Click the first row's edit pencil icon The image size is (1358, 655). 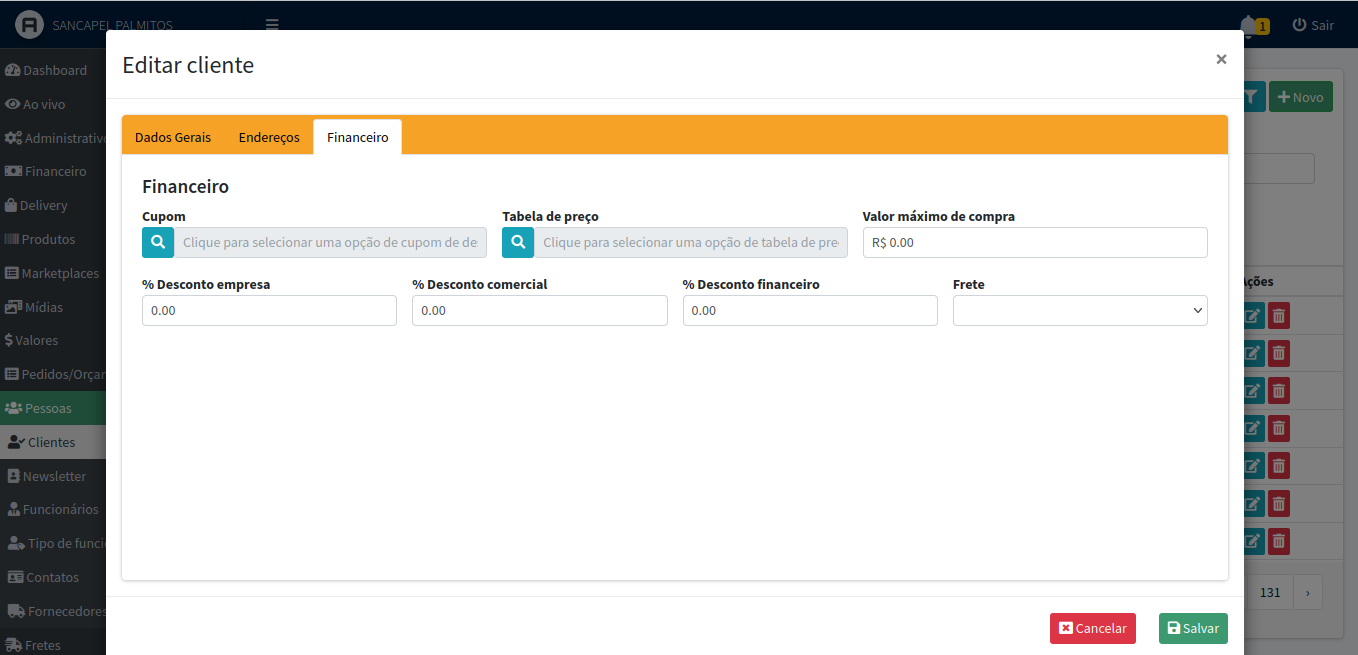pyautogui.click(x=1252, y=317)
